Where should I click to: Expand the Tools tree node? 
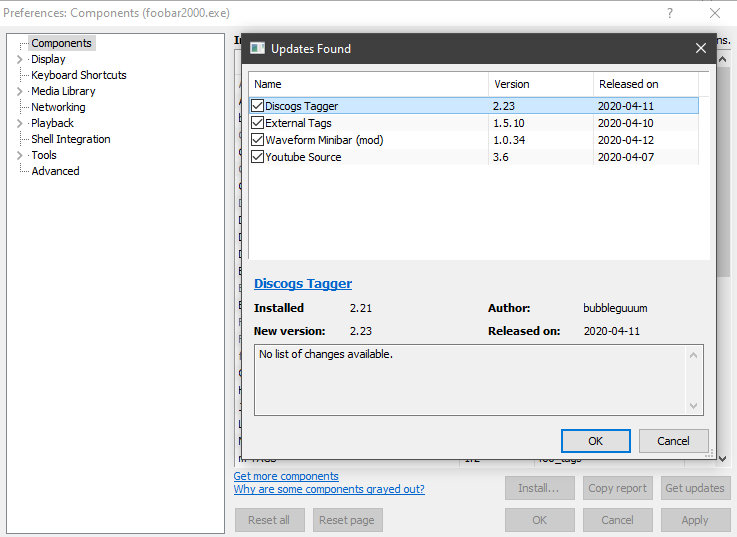pos(19,155)
